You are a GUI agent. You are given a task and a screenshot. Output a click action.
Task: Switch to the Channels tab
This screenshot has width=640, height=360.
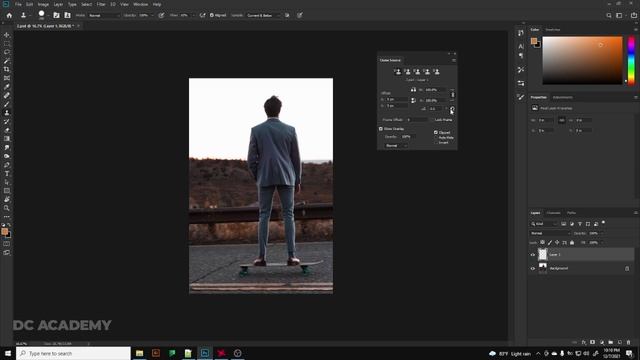pos(553,213)
